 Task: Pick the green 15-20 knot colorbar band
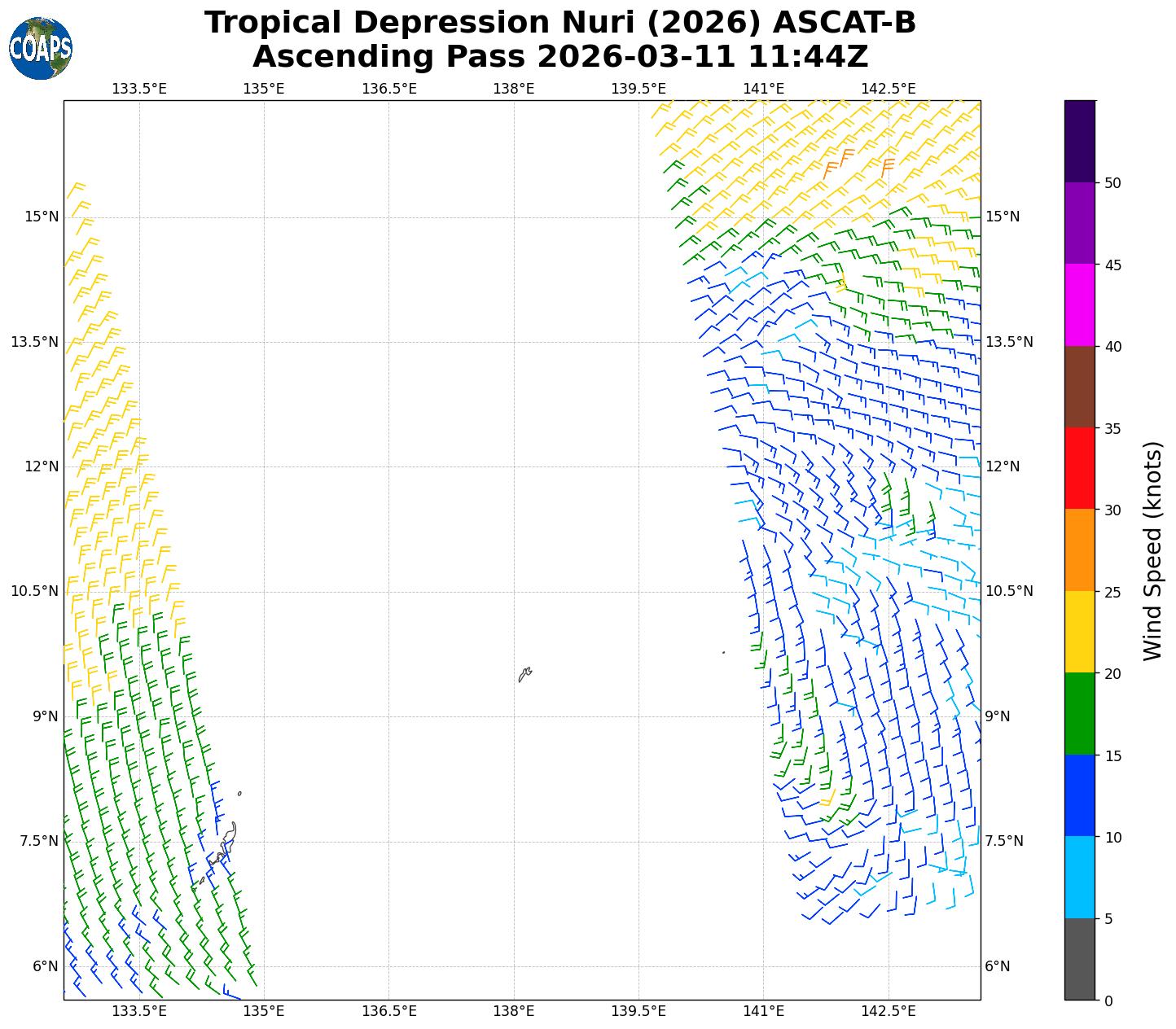pos(1080,714)
